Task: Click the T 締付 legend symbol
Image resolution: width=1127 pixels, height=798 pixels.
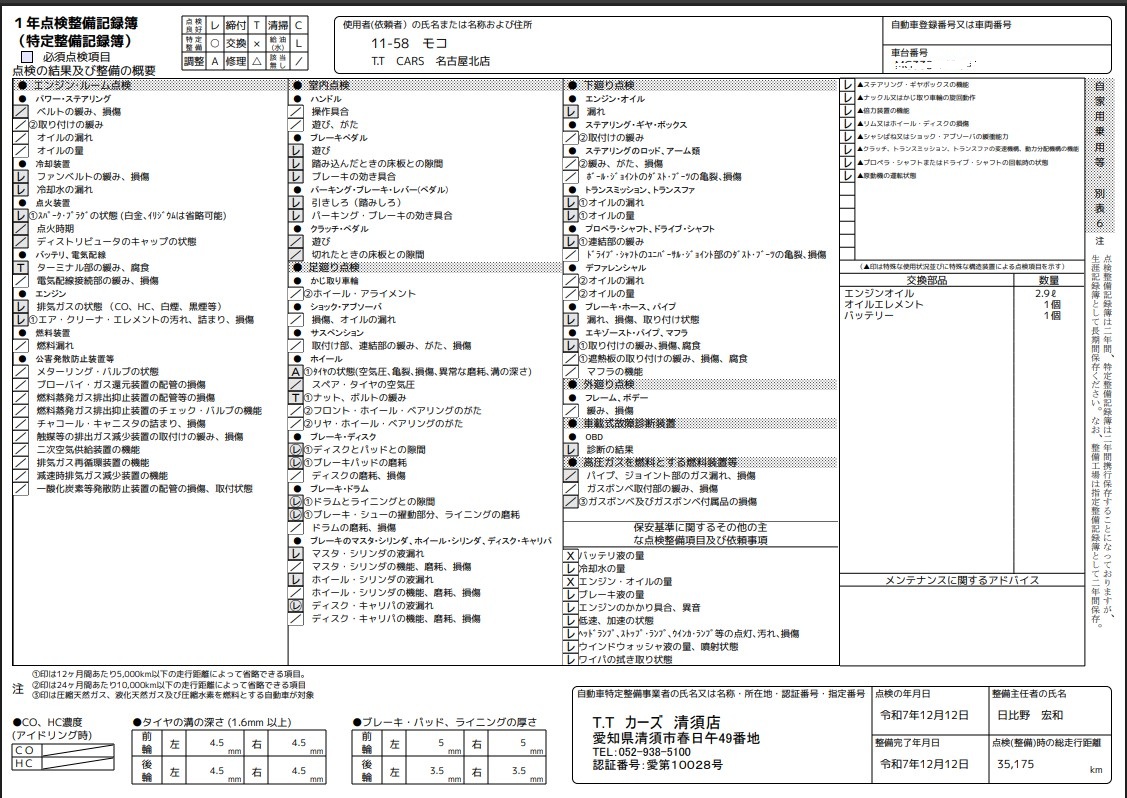Action: [x=256, y=25]
